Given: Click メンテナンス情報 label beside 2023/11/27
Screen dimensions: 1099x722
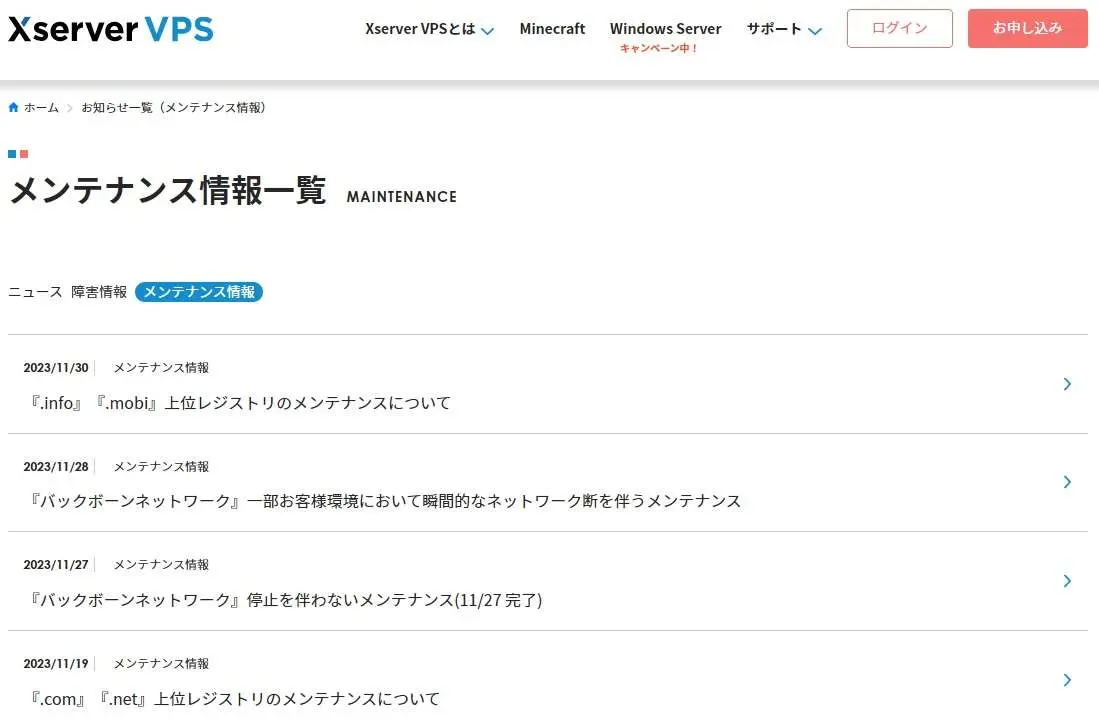Looking at the screenshot, I should click(161, 564).
